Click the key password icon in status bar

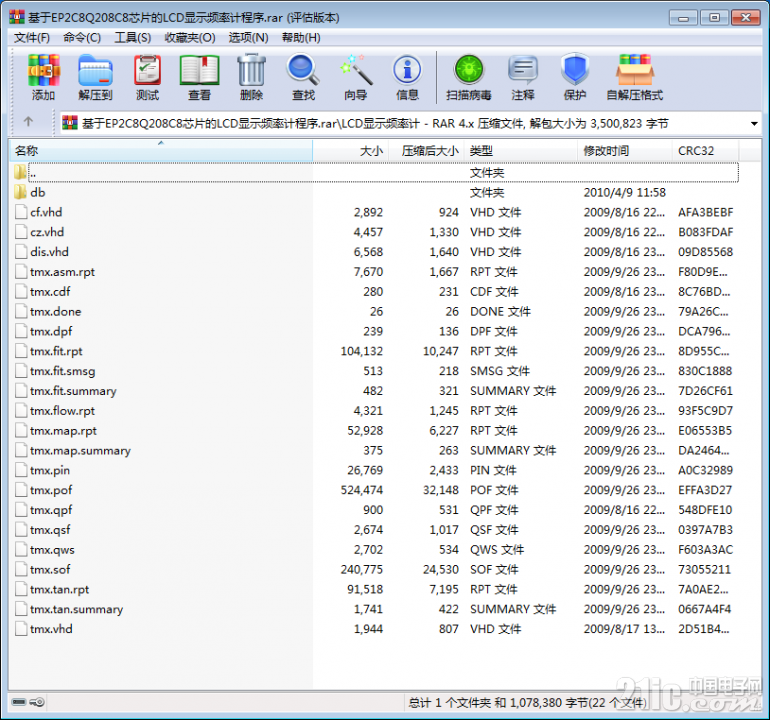[x=37, y=702]
